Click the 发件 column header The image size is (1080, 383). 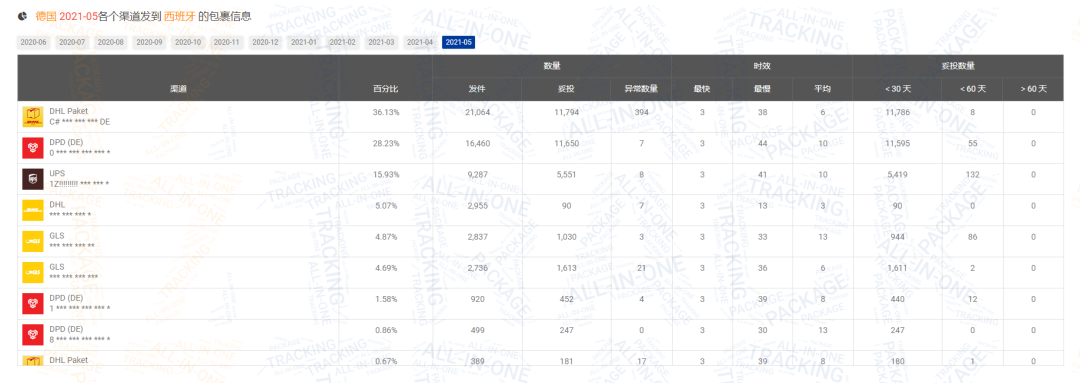(477, 89)
